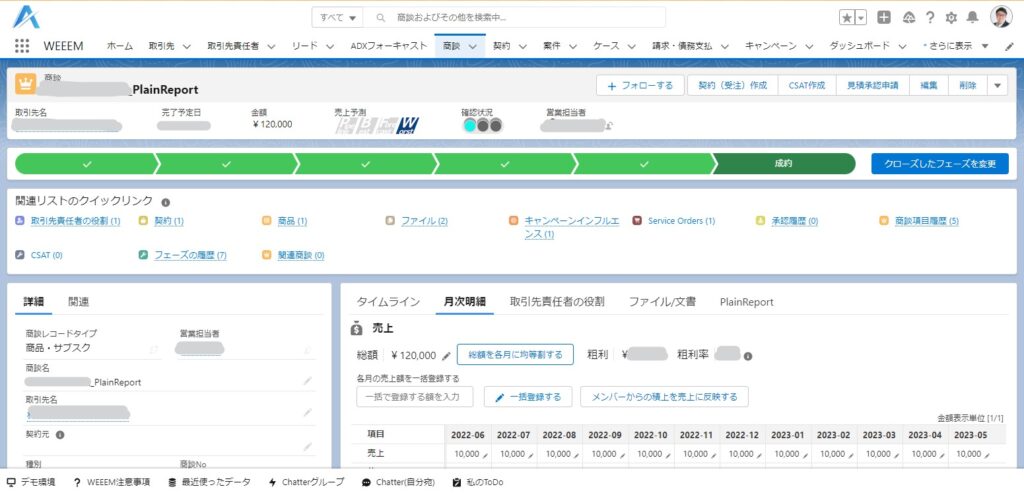
Task: Open the app launcher grid icon
Action: pyautogui.click(x=22, y=46)
